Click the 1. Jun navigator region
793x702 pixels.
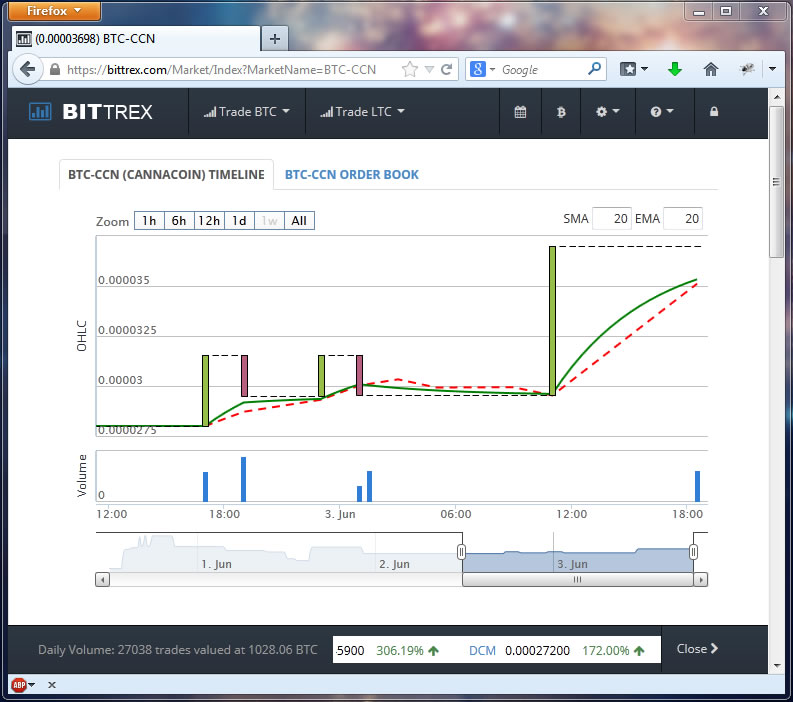tap(216, 564)
